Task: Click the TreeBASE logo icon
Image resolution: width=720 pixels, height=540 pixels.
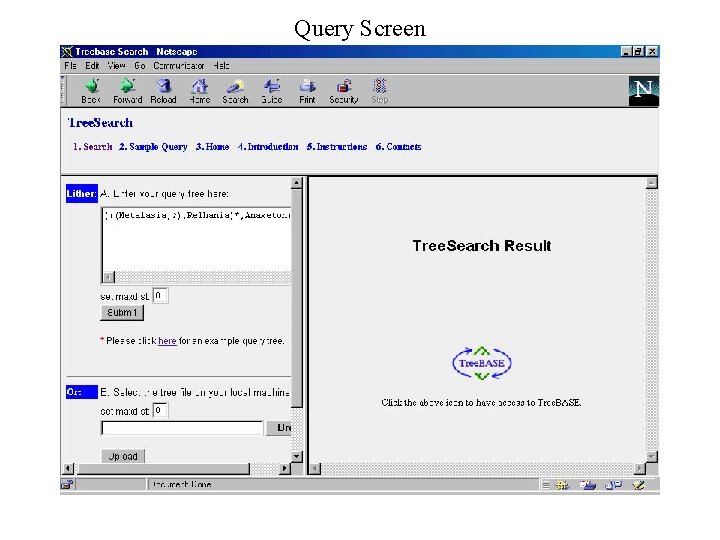Action: 482,363
